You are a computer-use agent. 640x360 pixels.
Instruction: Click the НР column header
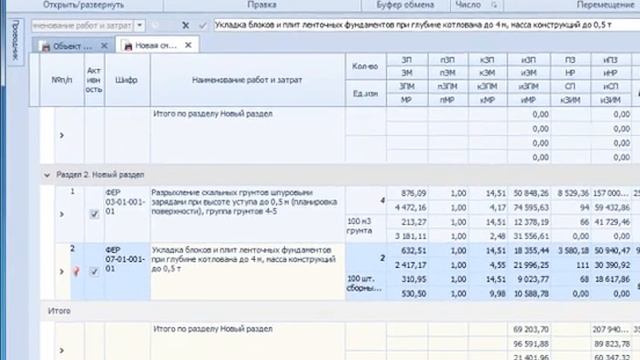[x=570, y=73]
